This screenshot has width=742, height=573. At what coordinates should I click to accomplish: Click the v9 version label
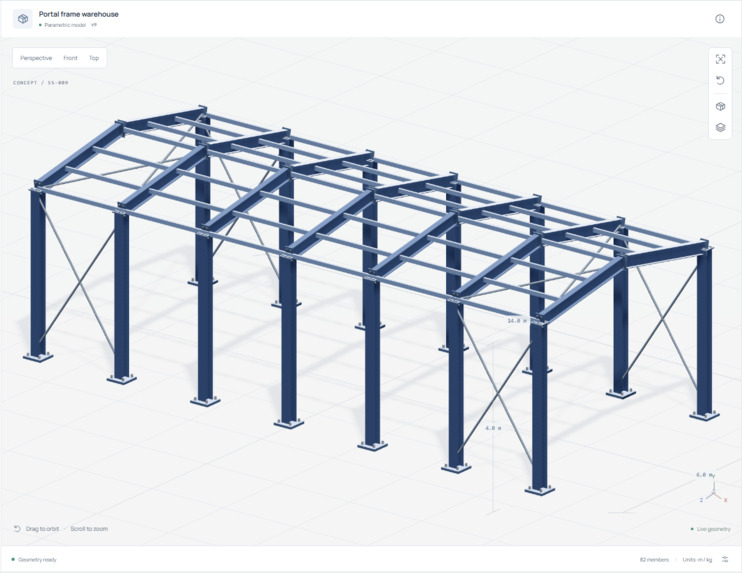coord(94,25)
